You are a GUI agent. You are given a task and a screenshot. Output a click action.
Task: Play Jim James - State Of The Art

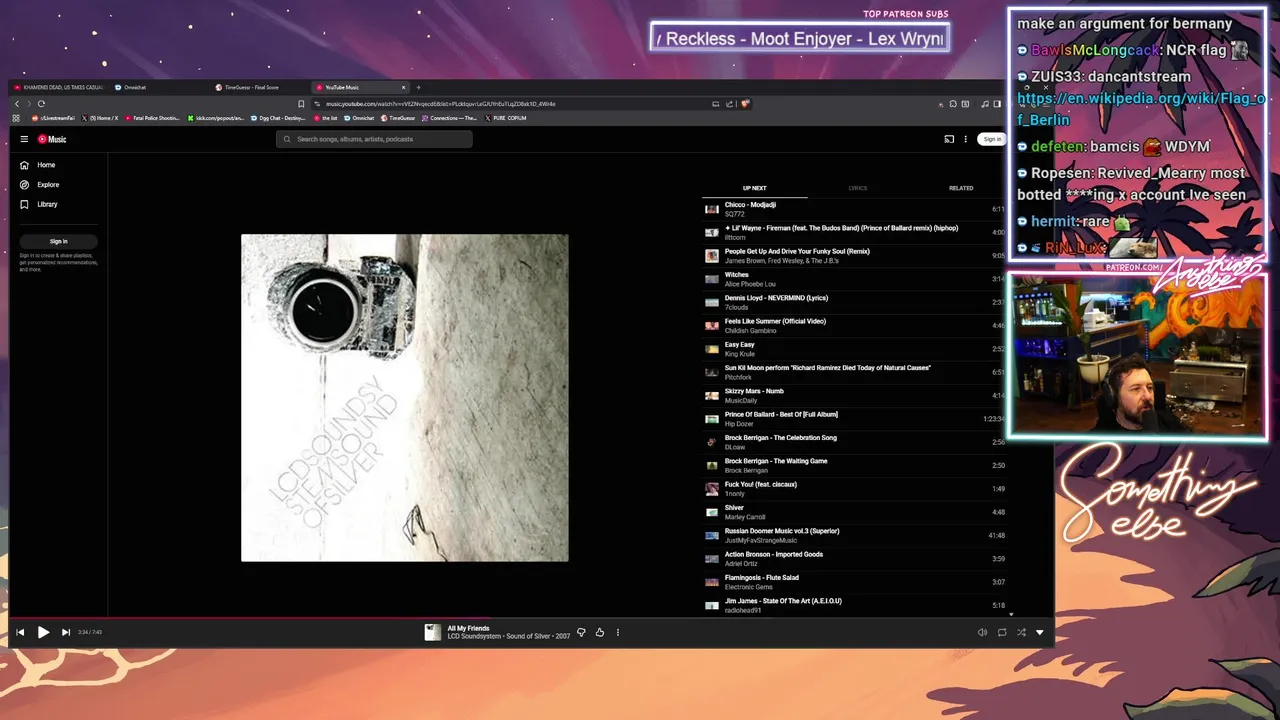[x=855, y=605]
